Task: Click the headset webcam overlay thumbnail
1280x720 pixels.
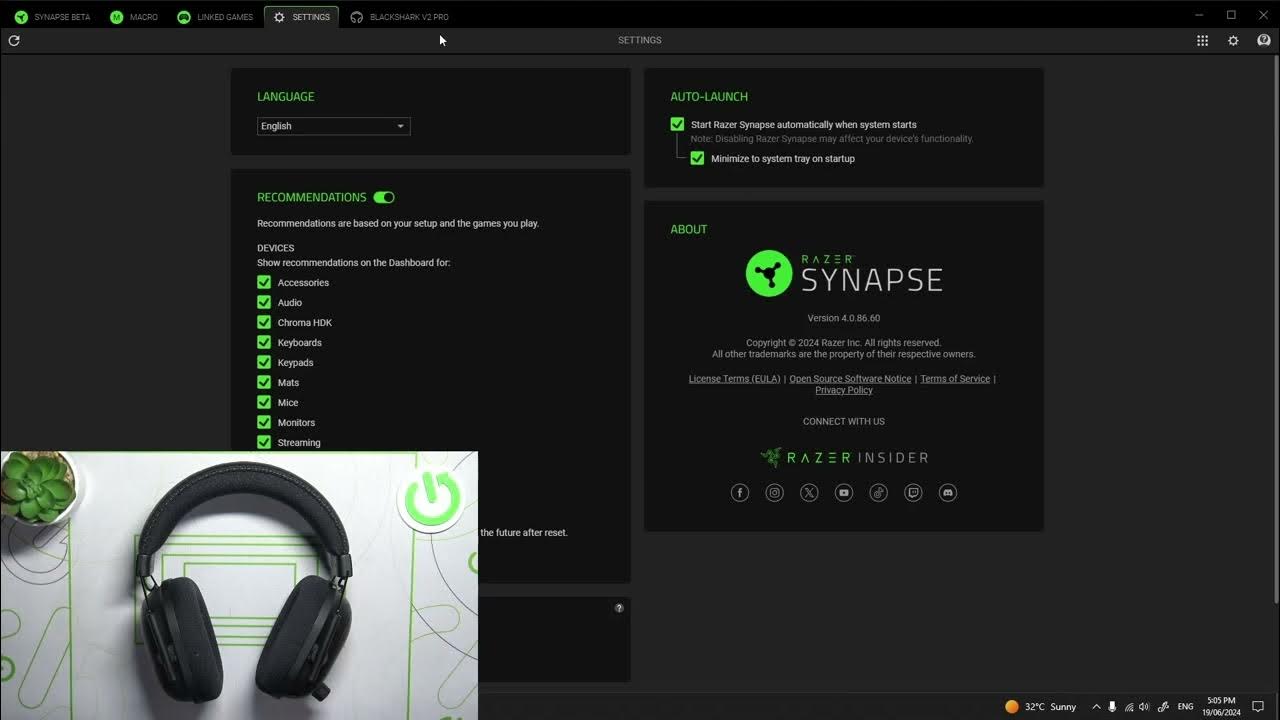Action: point(239,585)
